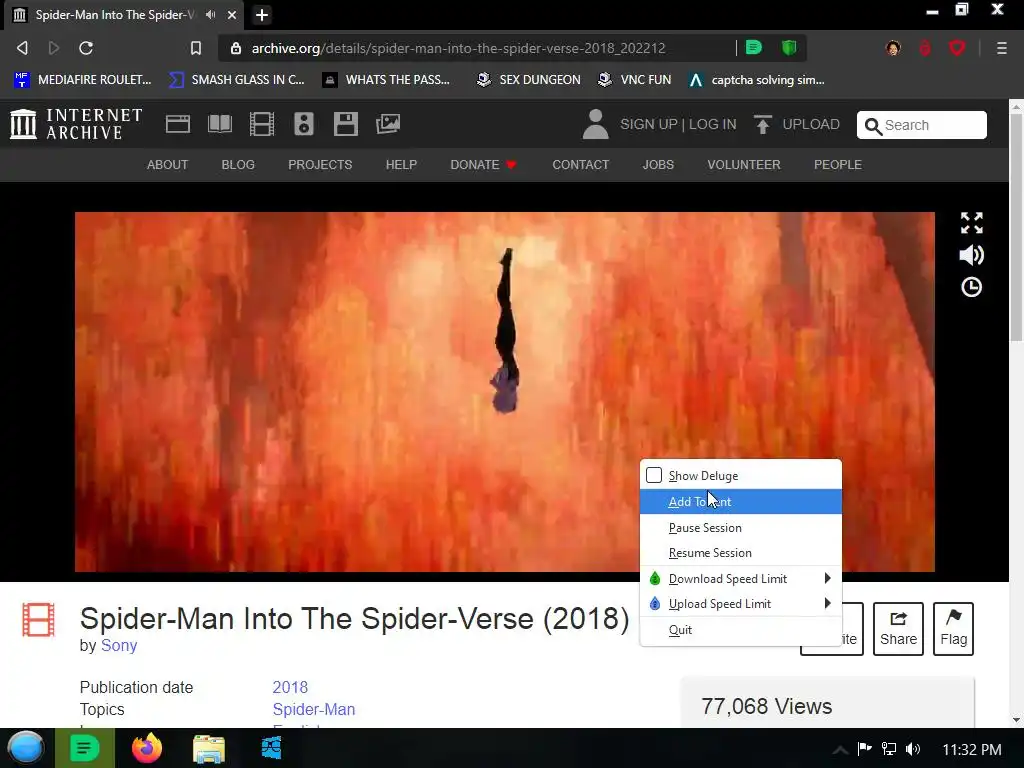Screen dimensions: 1024x768
Task: Expand the Download Speed Limit submenu
Action: point(741,579)
